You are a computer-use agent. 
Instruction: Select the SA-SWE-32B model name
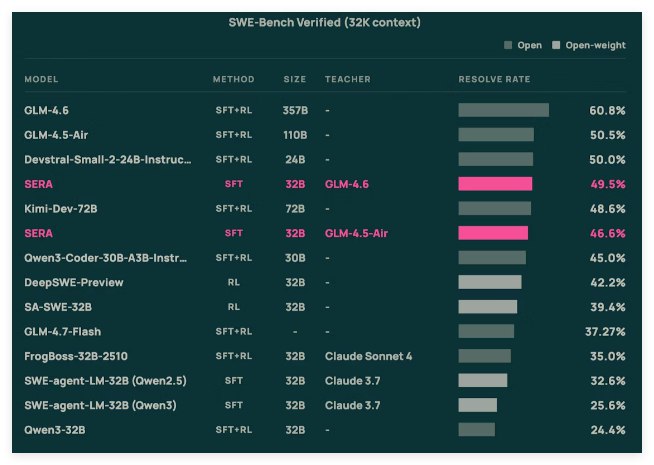point(58,307)
